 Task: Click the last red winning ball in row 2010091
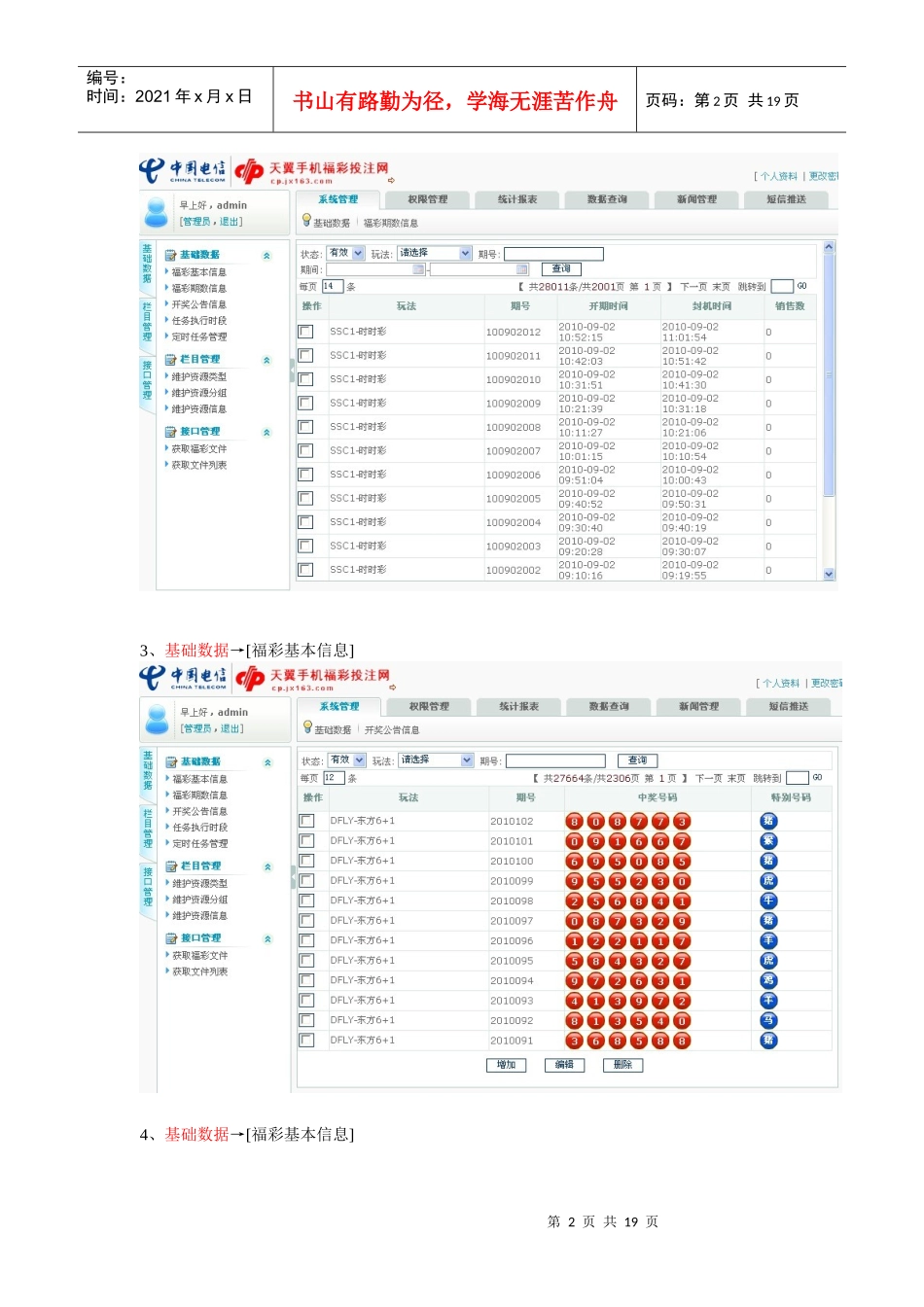pyautogui.click(x=682, y=1041)
